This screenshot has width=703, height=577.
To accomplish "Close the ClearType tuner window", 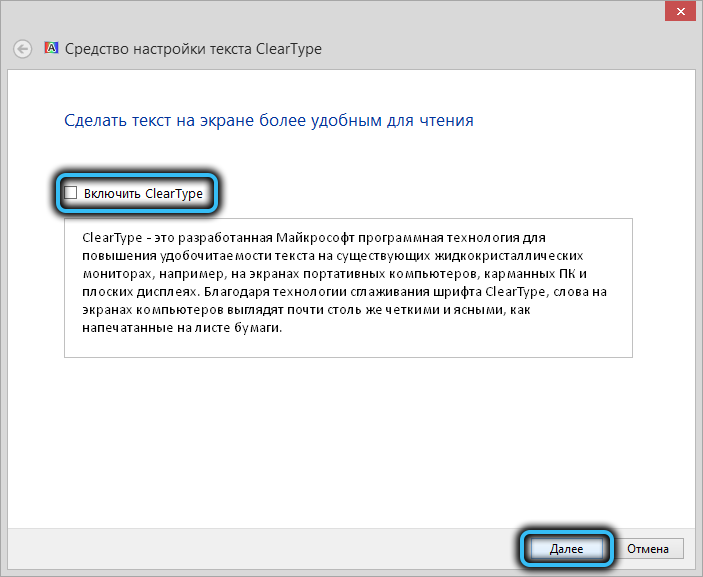I will tap(681, 11).
